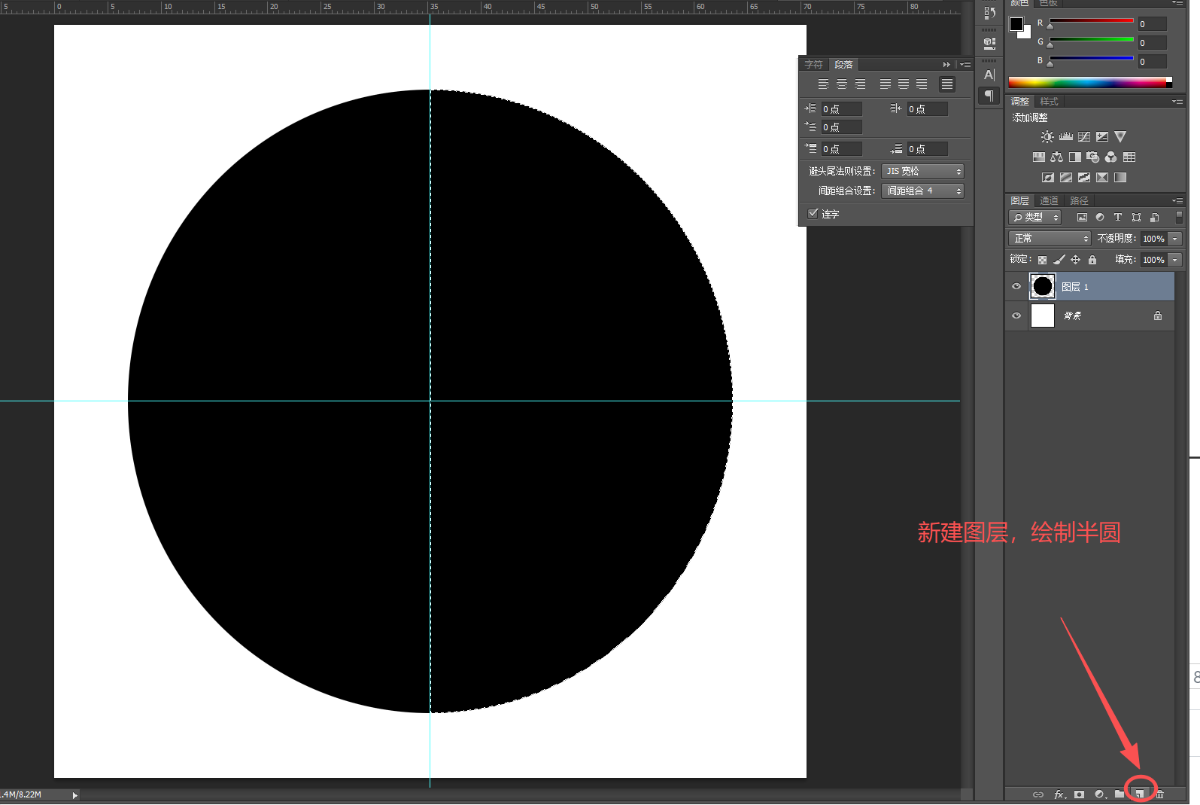The image size is (1200, 805).
Task: Uncheck the 连字 hyphenation checkbox
Action: point(813,213)
